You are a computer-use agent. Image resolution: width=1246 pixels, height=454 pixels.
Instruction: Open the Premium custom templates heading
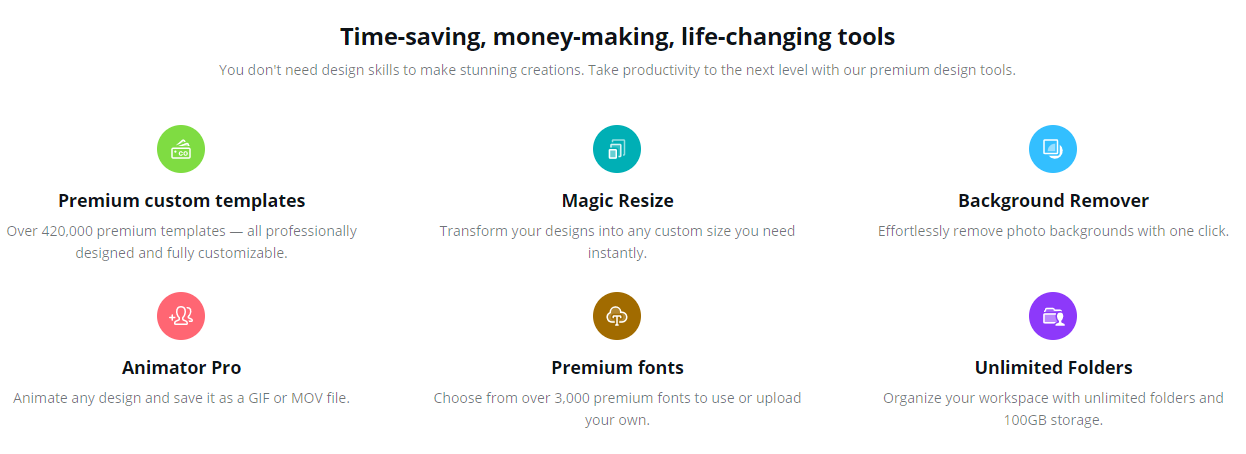click(x=181, y=201)
